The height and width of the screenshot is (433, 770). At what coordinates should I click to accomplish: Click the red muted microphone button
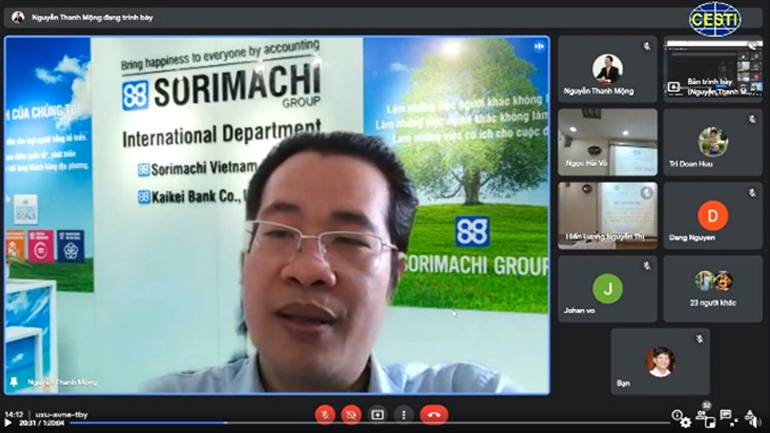point(325,415)
